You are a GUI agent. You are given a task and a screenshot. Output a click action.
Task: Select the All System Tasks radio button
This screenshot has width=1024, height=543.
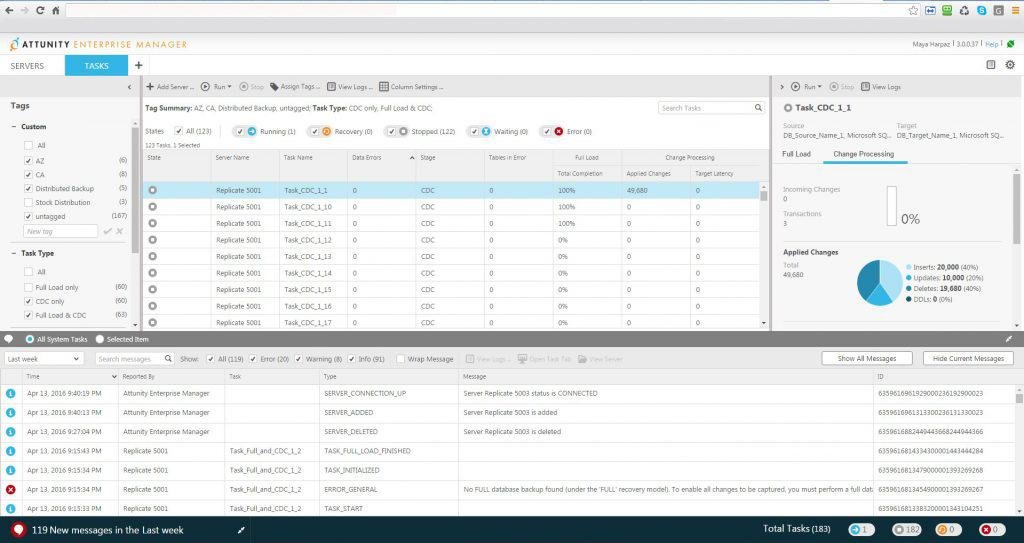click(30, 339)
